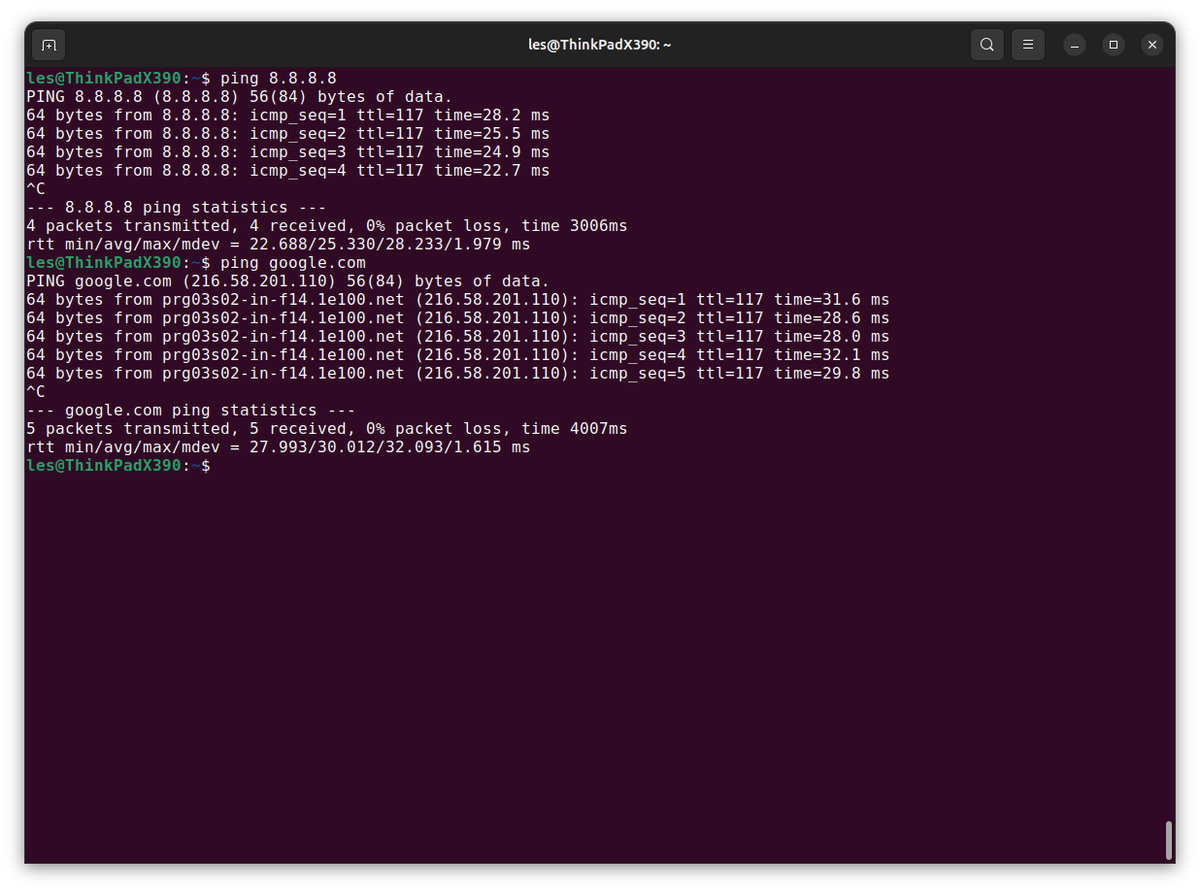This screenshot has width=1200, height=891.
Task: Click the rtt min/avg/max line for google.com
Action: click(278, 447)
